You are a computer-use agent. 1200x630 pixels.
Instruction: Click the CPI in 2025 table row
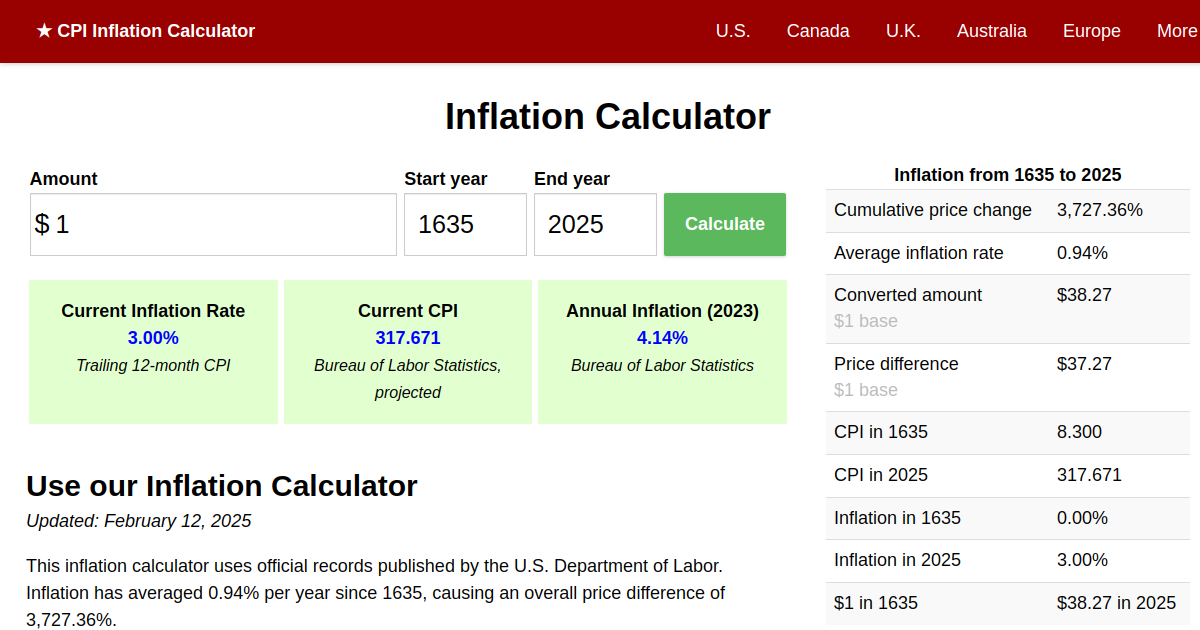[x=1007, y=475]
